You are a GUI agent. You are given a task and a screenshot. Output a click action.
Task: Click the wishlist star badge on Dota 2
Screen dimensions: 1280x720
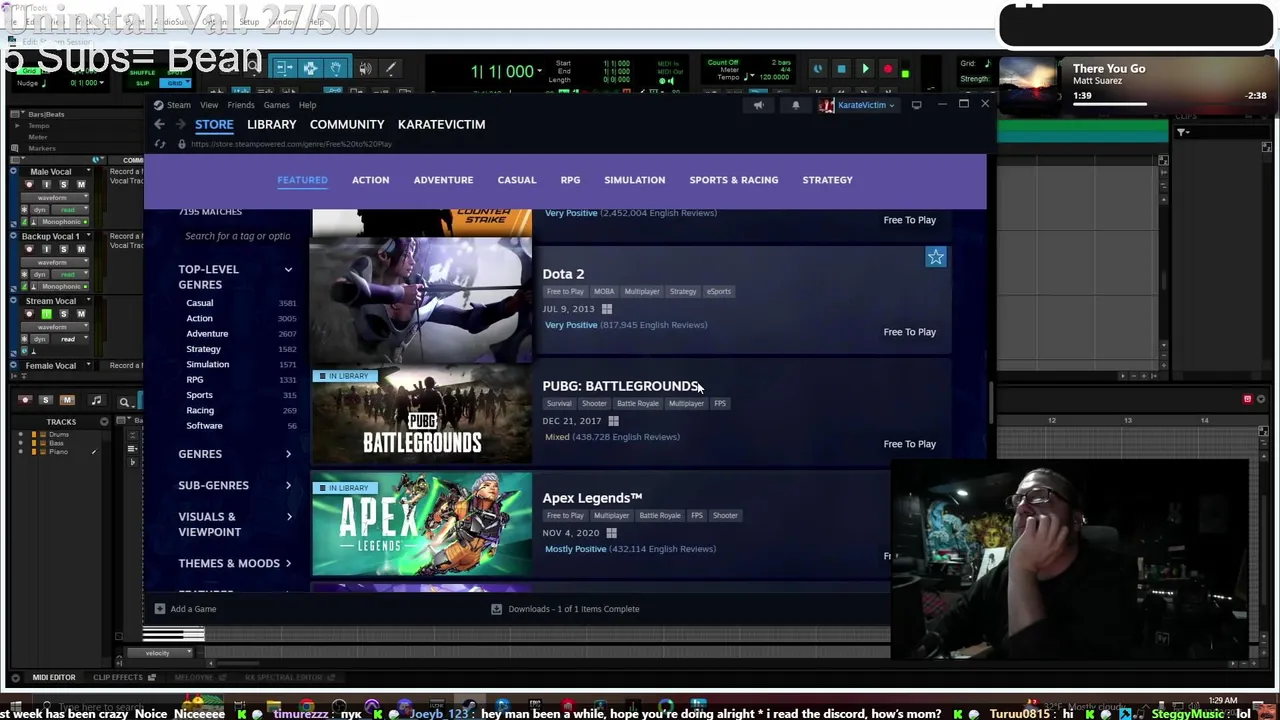coord(935,258)
